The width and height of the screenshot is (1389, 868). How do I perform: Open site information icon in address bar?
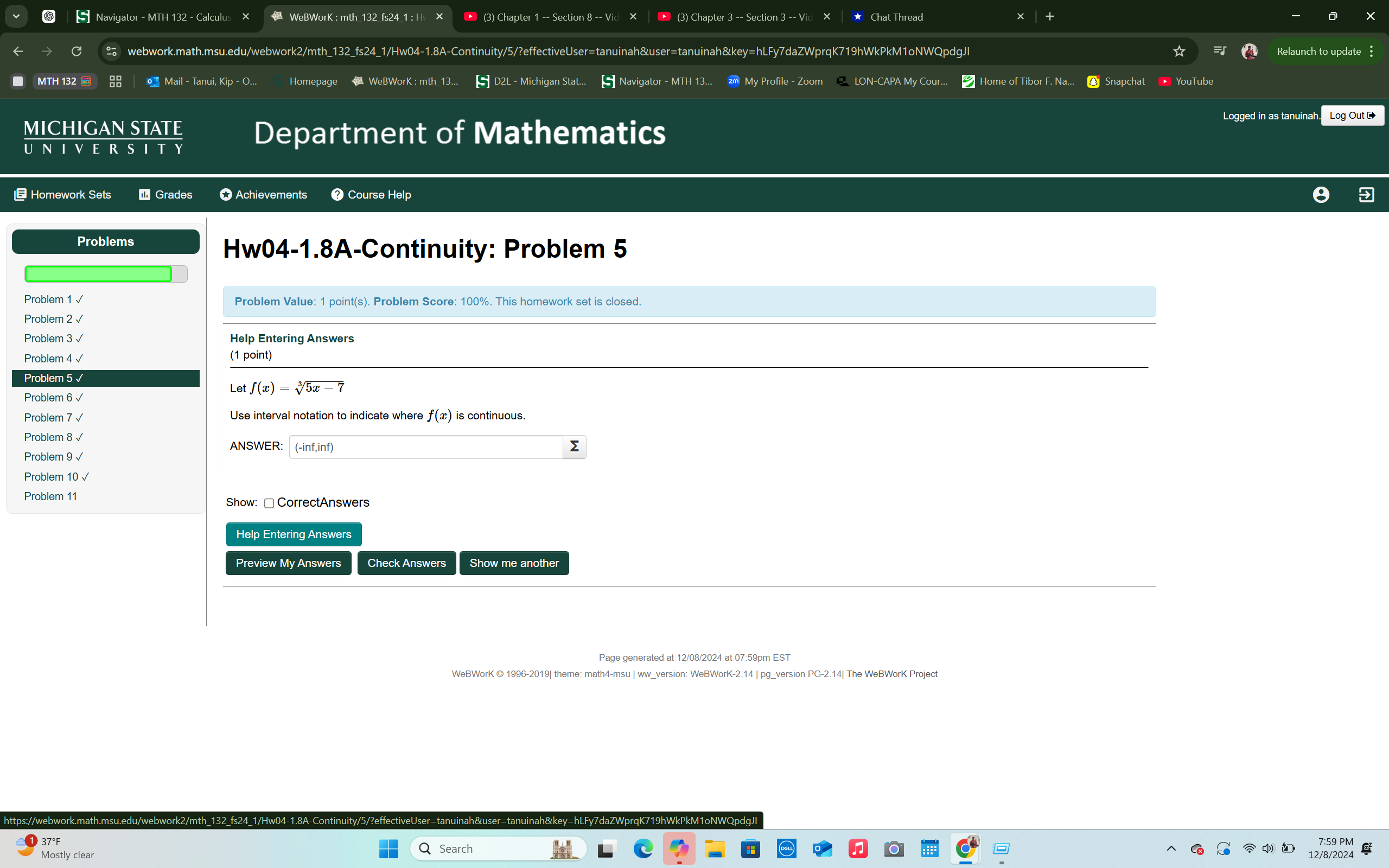[111, 51]
